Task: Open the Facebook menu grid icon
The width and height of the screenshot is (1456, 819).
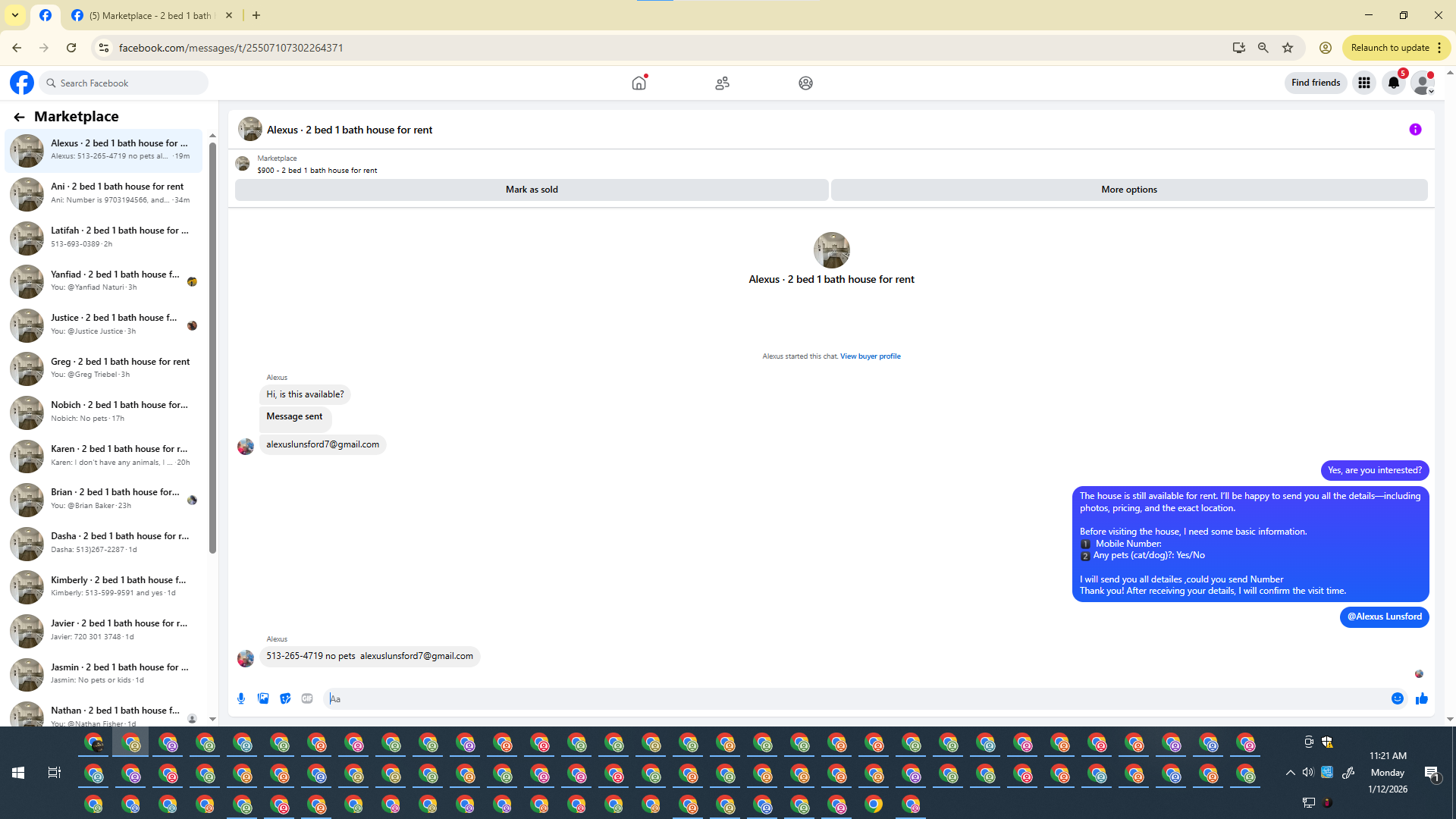Action: tap(1363, 83)
